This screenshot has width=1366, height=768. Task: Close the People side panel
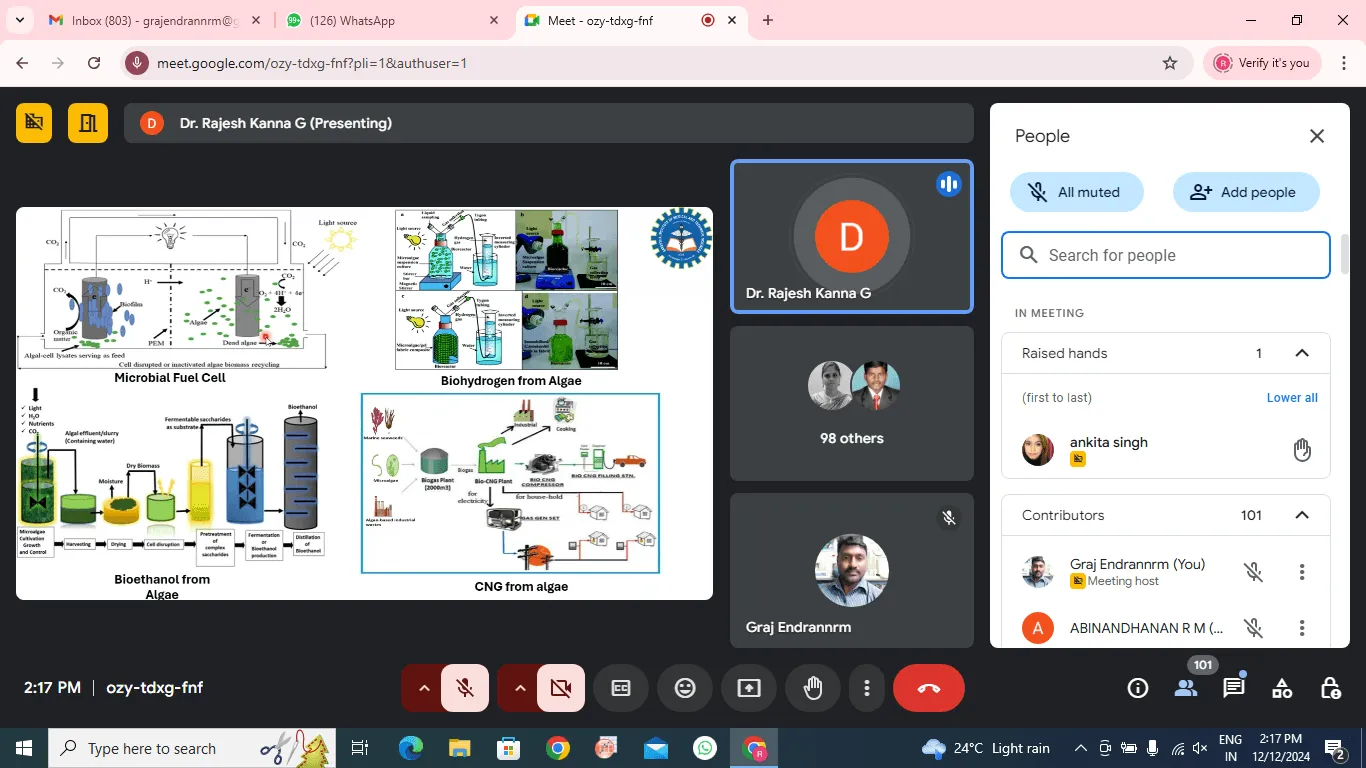coord(1317,136)
